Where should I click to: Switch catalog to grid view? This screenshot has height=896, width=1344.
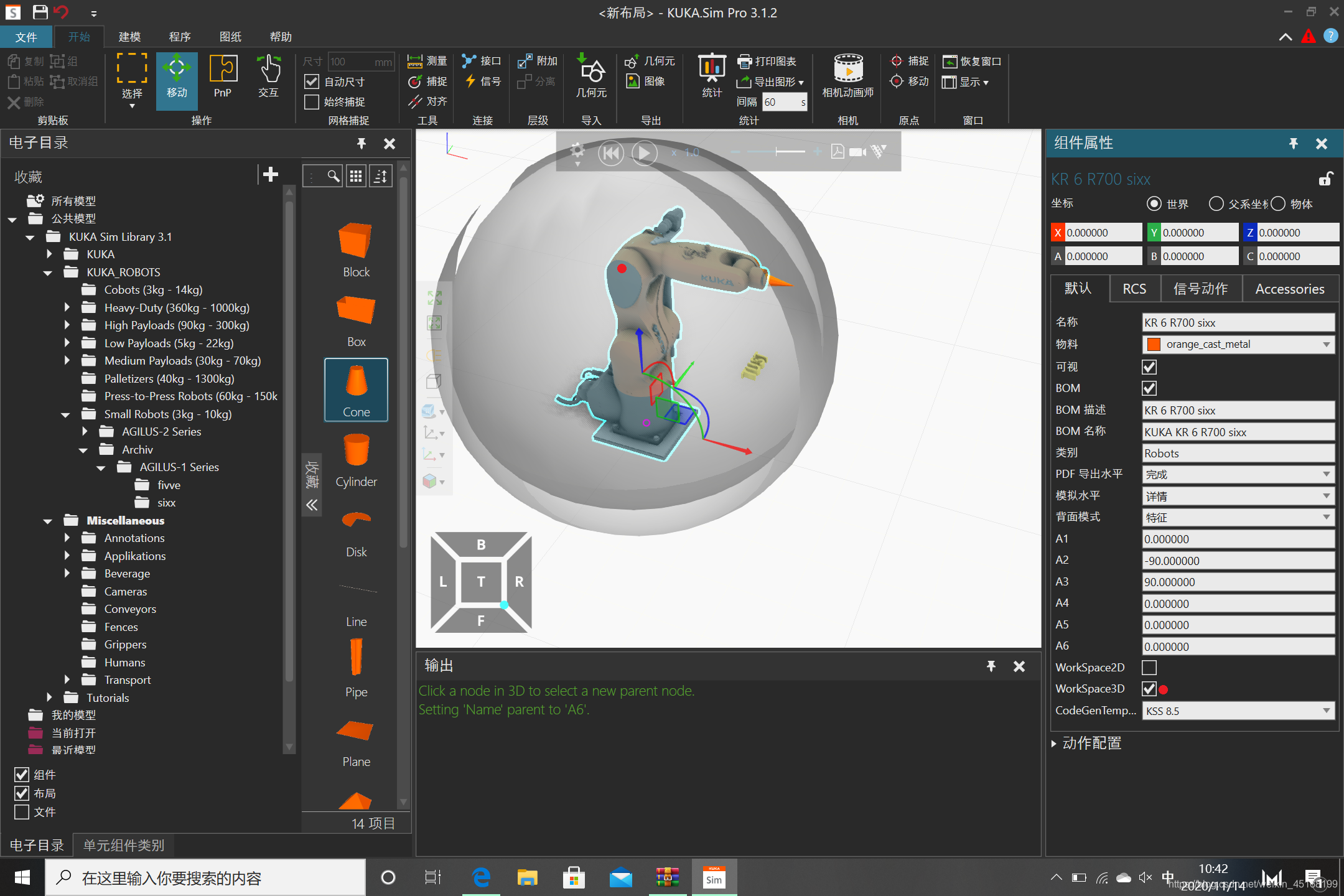pos(356,176)
